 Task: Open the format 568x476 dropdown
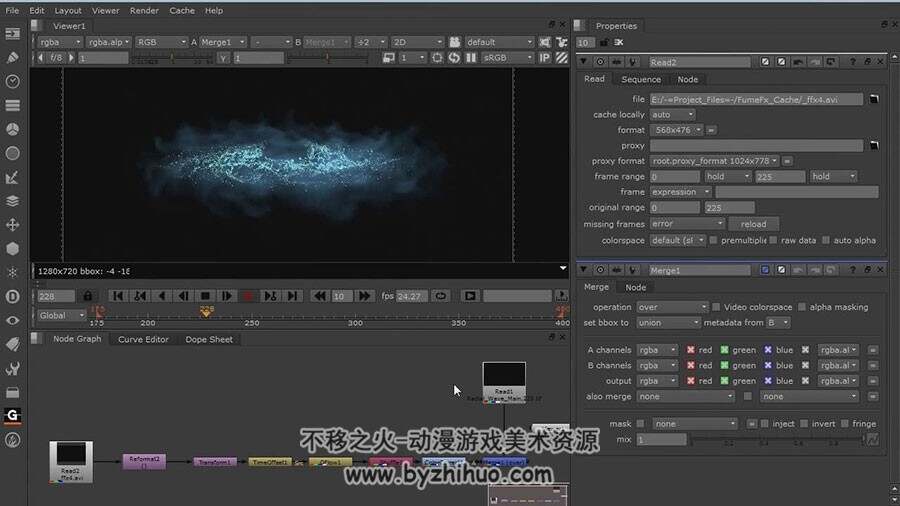click(677, 130)
